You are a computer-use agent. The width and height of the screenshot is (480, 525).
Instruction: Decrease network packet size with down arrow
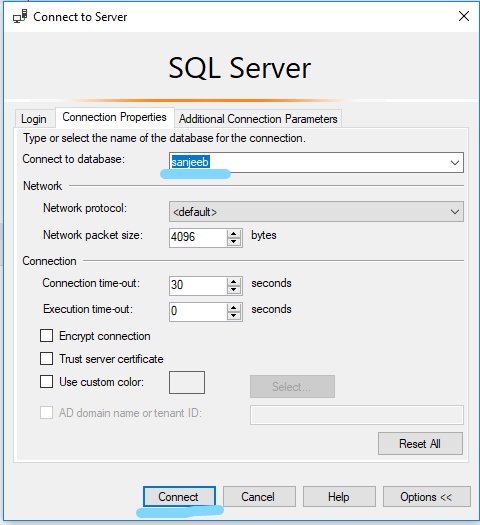pyautogui.click(x=234, y=242)
